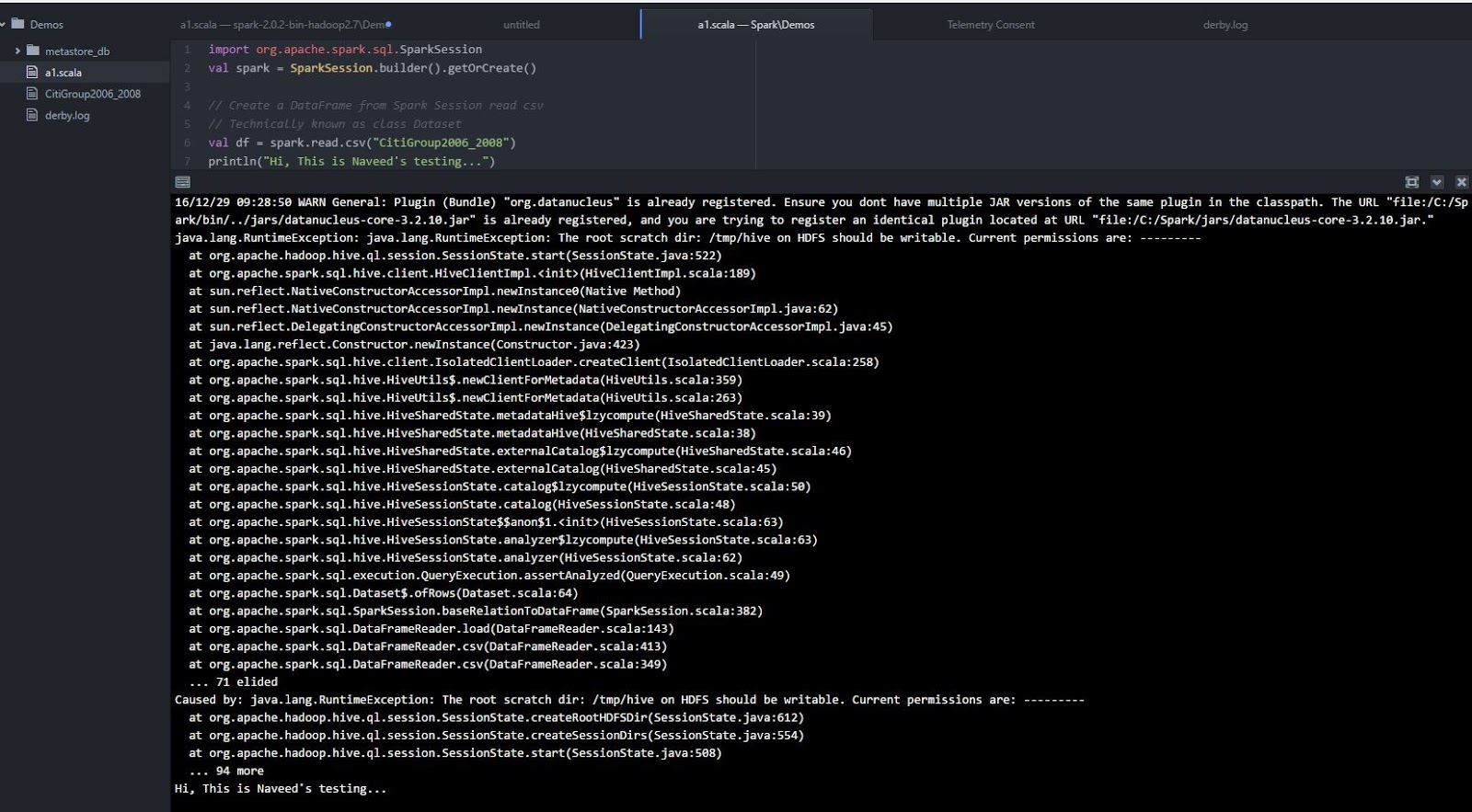Click final output 'Hi, This is Naveed's testing...'
This screenshot has width=1472, height=812.
[281, 789]
